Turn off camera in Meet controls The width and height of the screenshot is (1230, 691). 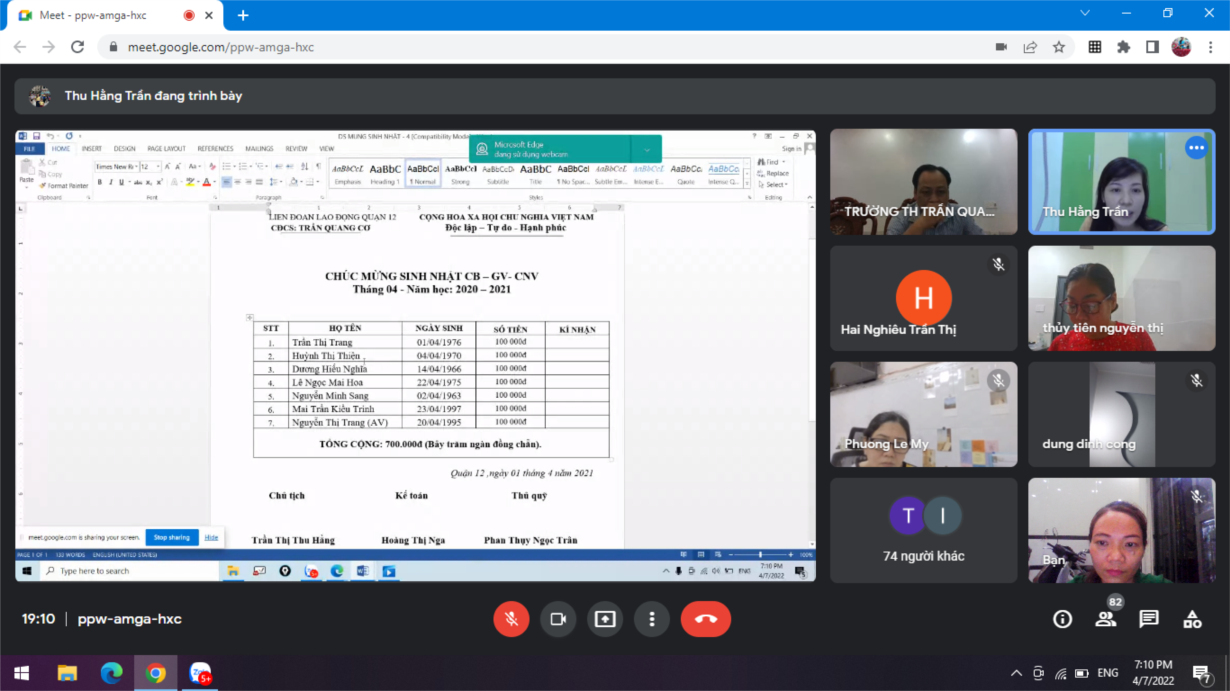click(558, 619)
